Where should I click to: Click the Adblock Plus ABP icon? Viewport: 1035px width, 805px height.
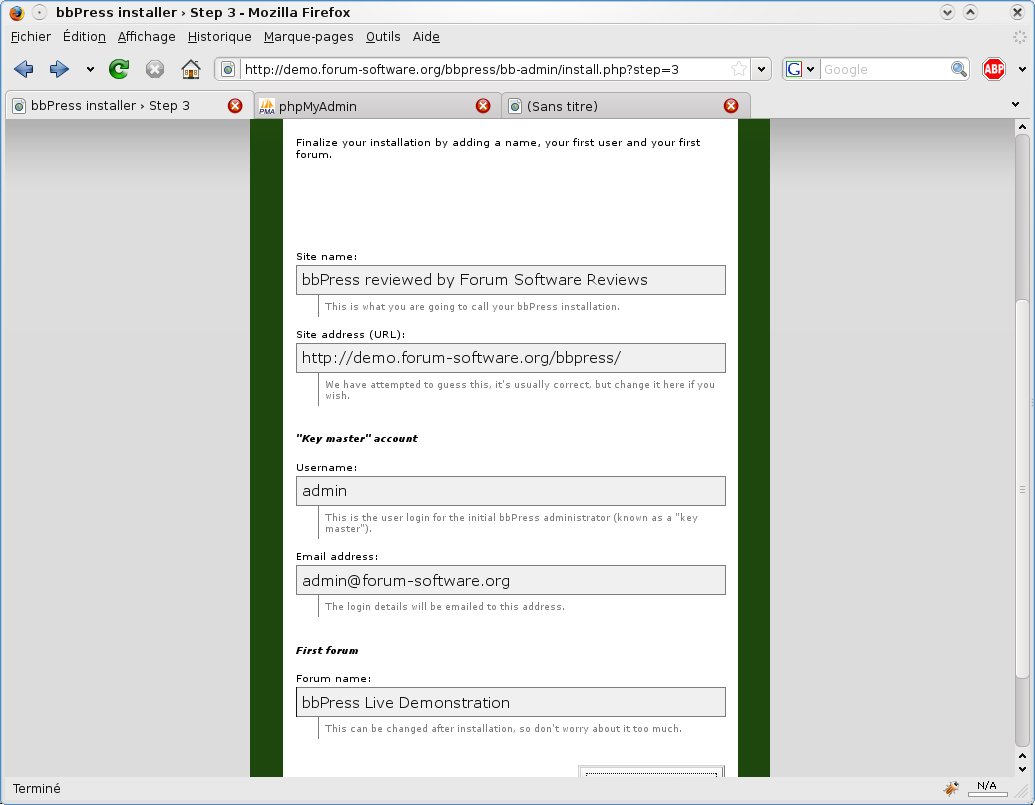click(993, 69)
